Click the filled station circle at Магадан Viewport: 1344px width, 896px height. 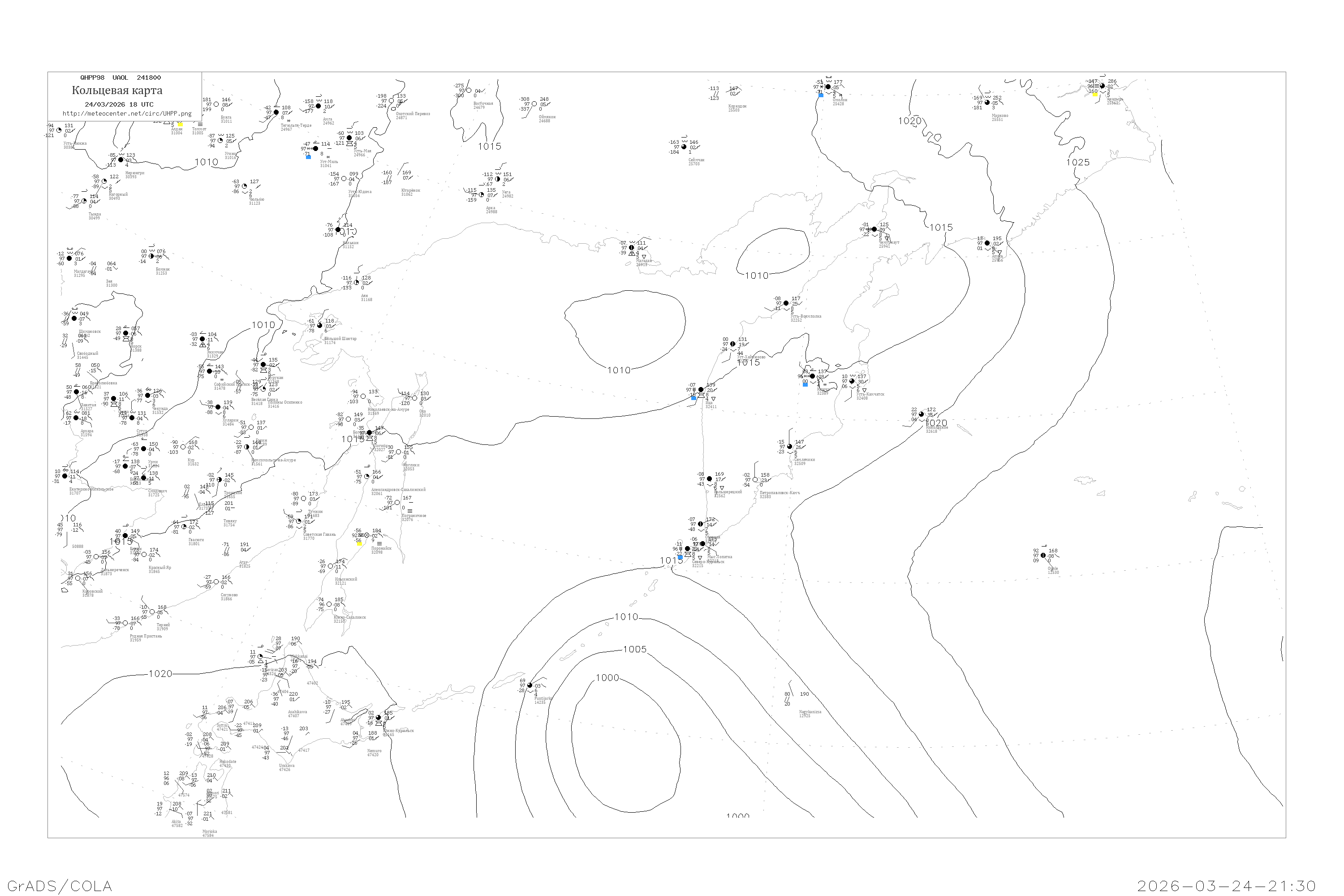pyautogui.click(x=631, y=248)
